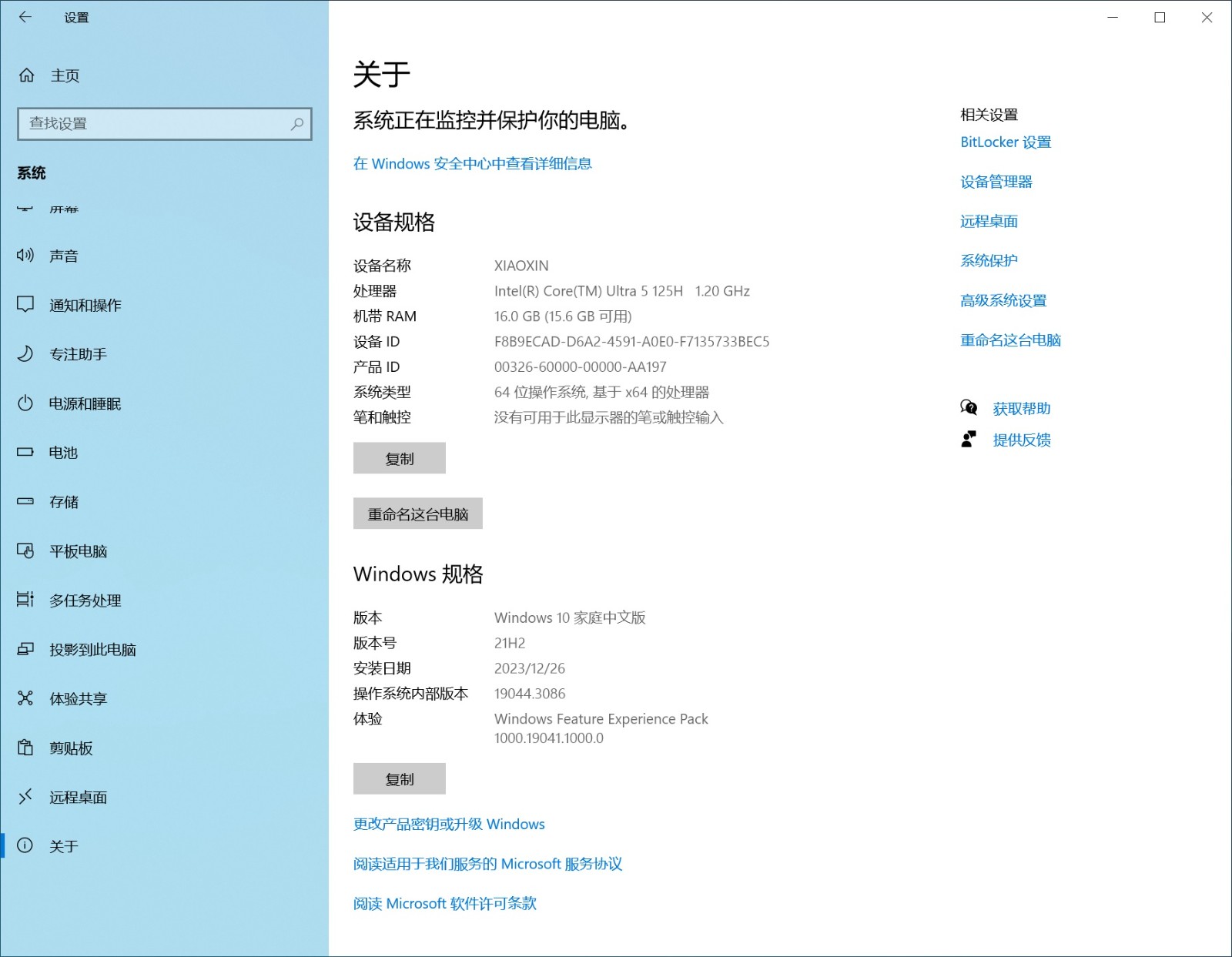Select 电池 label in sidebar

tap(63, 453)
